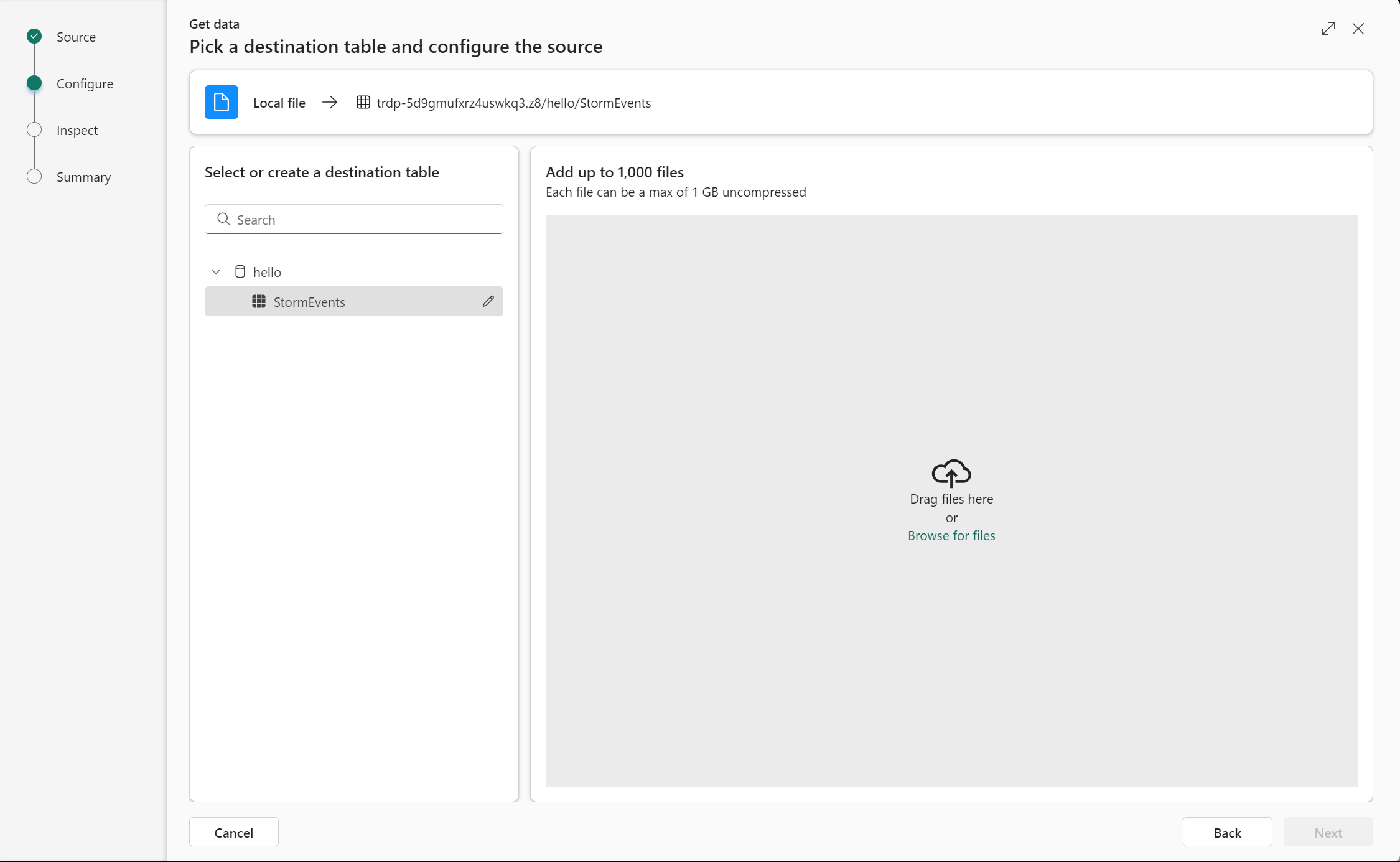Screen dimensions: 1400x862
Task: Click the StormEvents table grid icon
Action: pyautogui.click(x=258, y=301)
